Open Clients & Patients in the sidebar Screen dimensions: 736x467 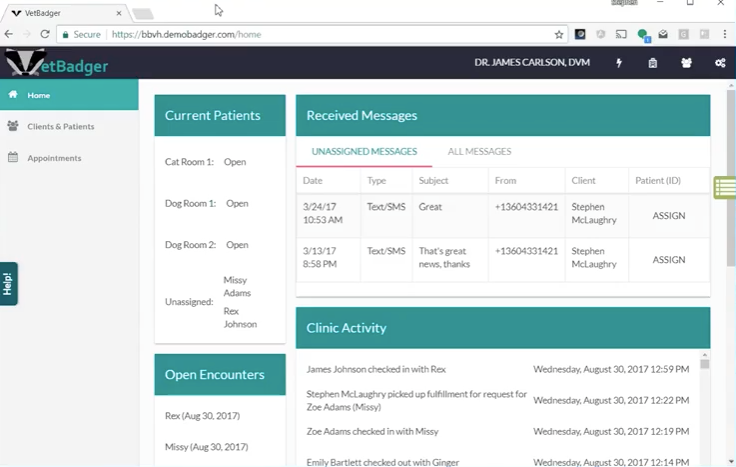point(69,126)
